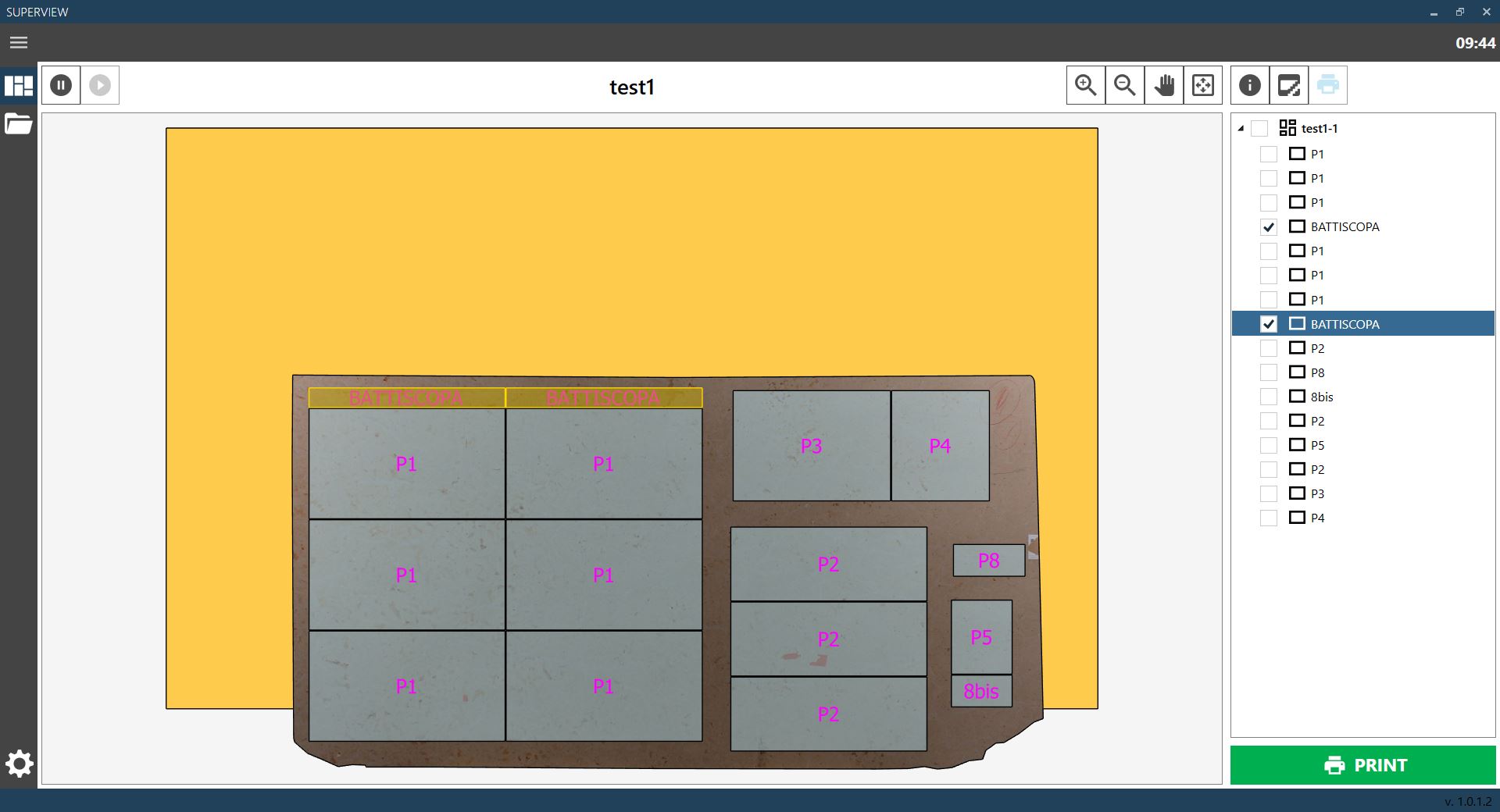This screenshot has height=812, width=1500.
Task: Check the P5 checkbox in the list
Action: pyautogui.click(x=1269, y=445)
